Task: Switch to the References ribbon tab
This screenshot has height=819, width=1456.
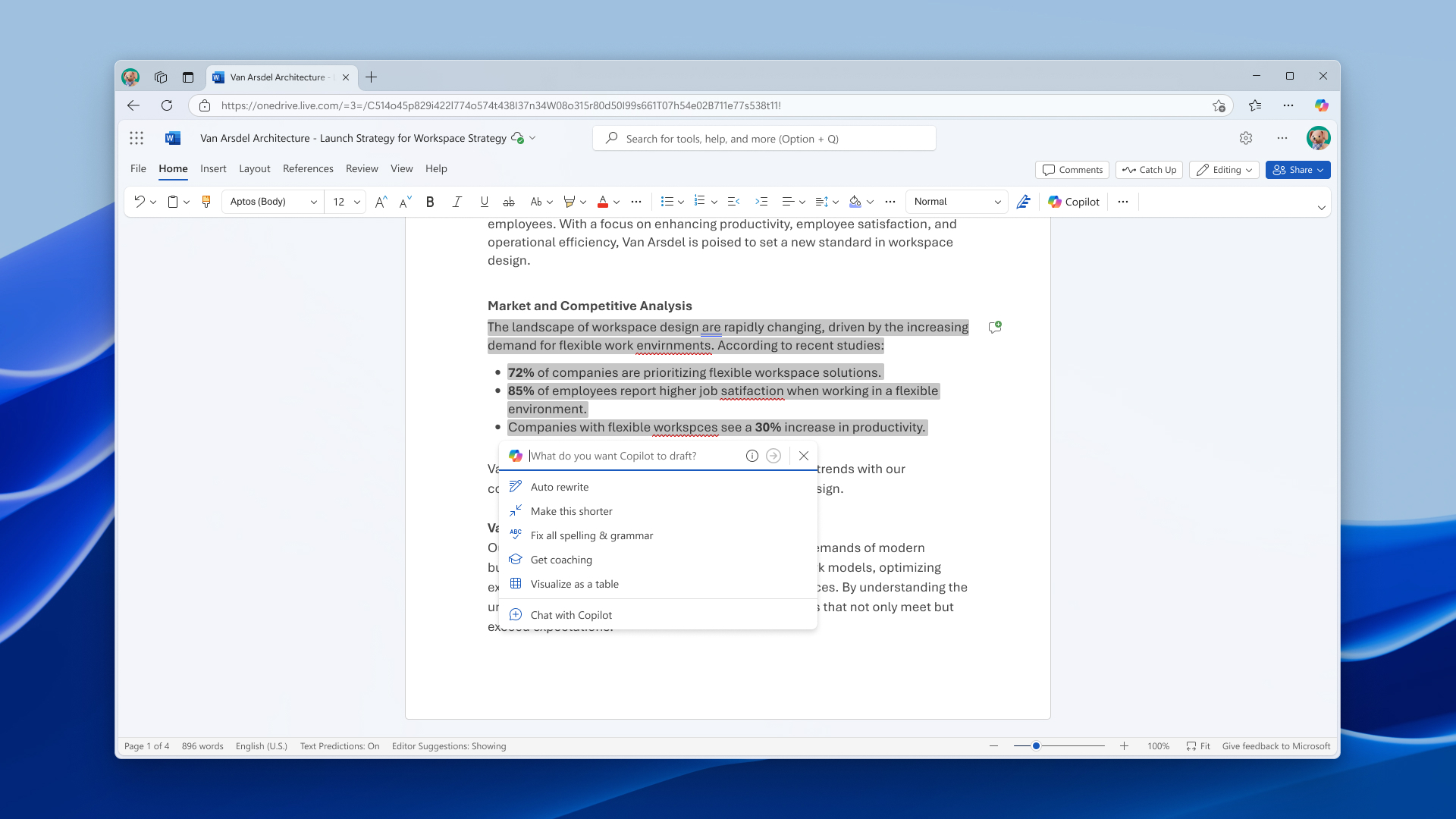Action: (x=308, y=168)
